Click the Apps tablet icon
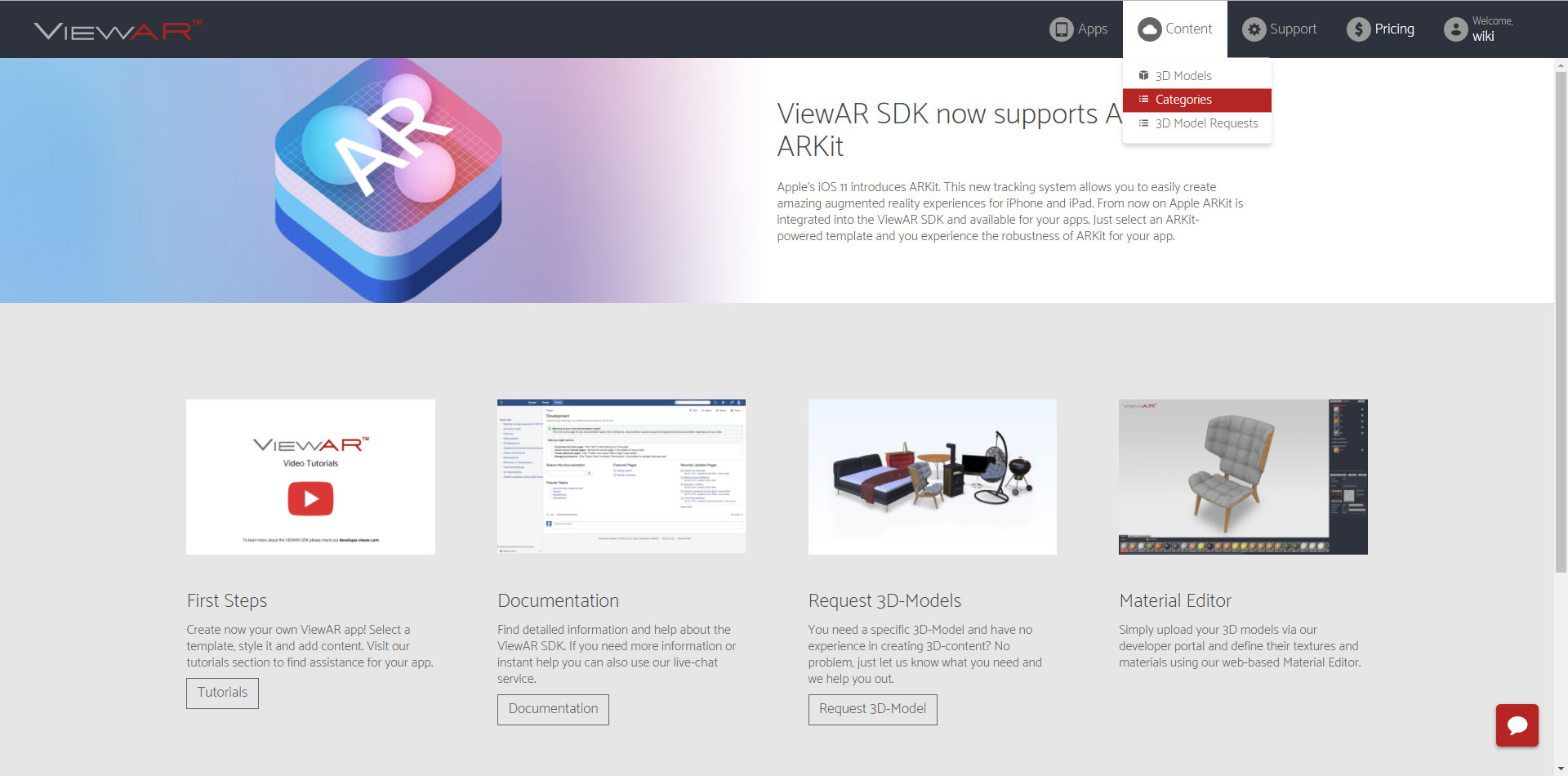The width and height of the screenshot is (1568, 776). (x=1061, y=29)
